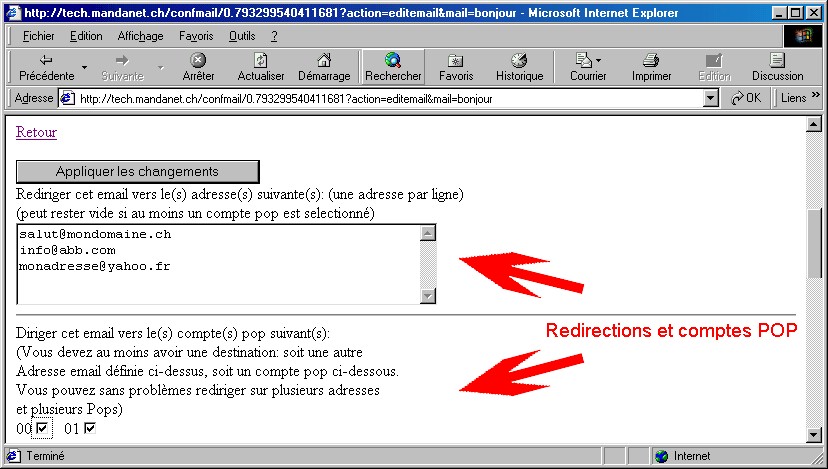The height and width of the screenshot is (469, 828).
Task: Open Favoris toolbar icon
Action: tap(455, 61)
